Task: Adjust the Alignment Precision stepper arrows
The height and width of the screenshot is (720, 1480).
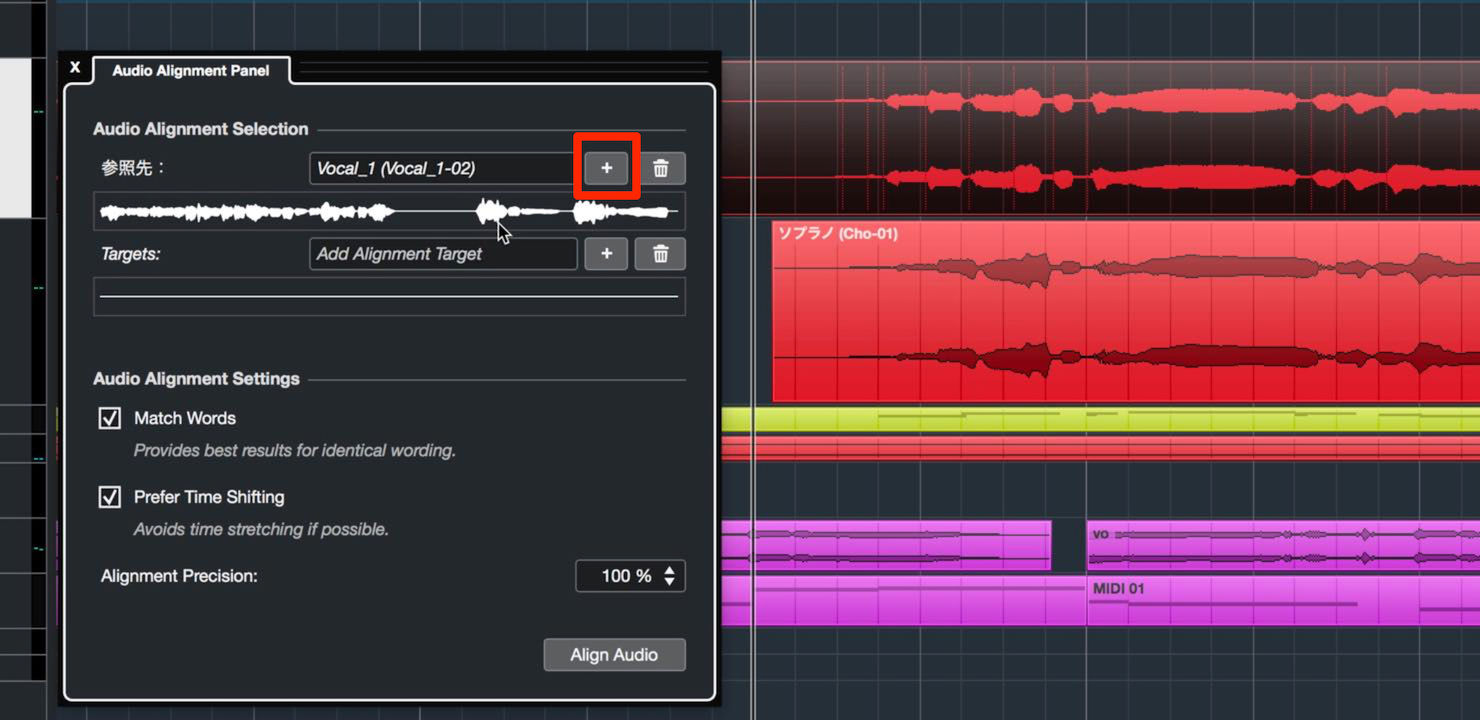Action: (669, 576)
